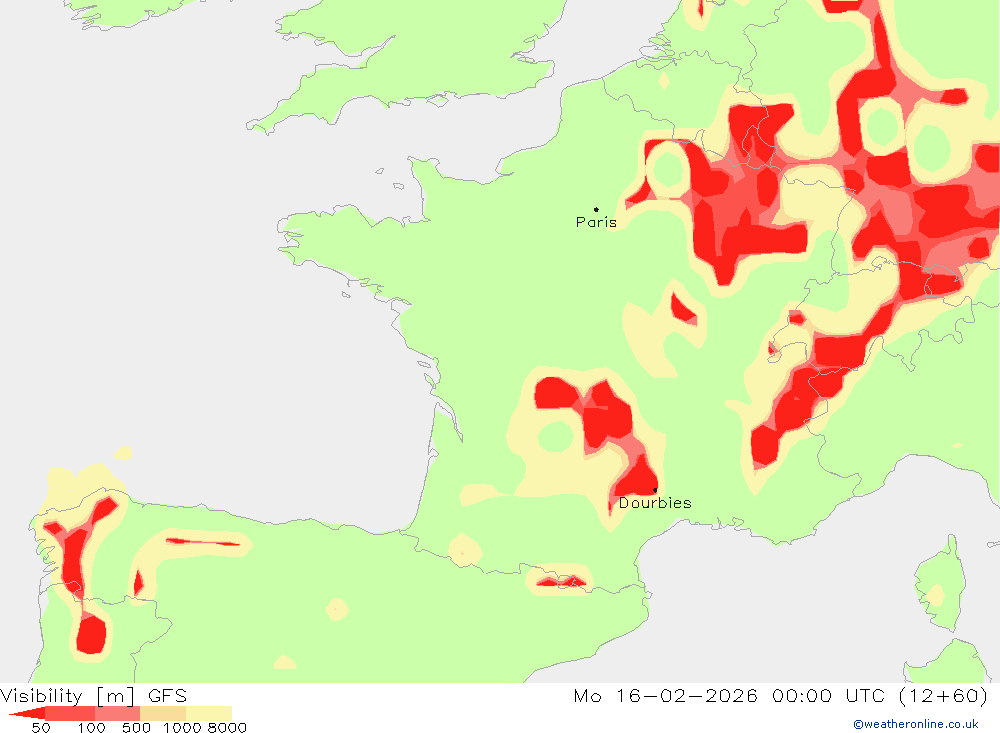This screenshot has height=733, width=1000.
Task: Click the 1000-8000 m pale yellow legend swatch
Action: coord(209,713)
